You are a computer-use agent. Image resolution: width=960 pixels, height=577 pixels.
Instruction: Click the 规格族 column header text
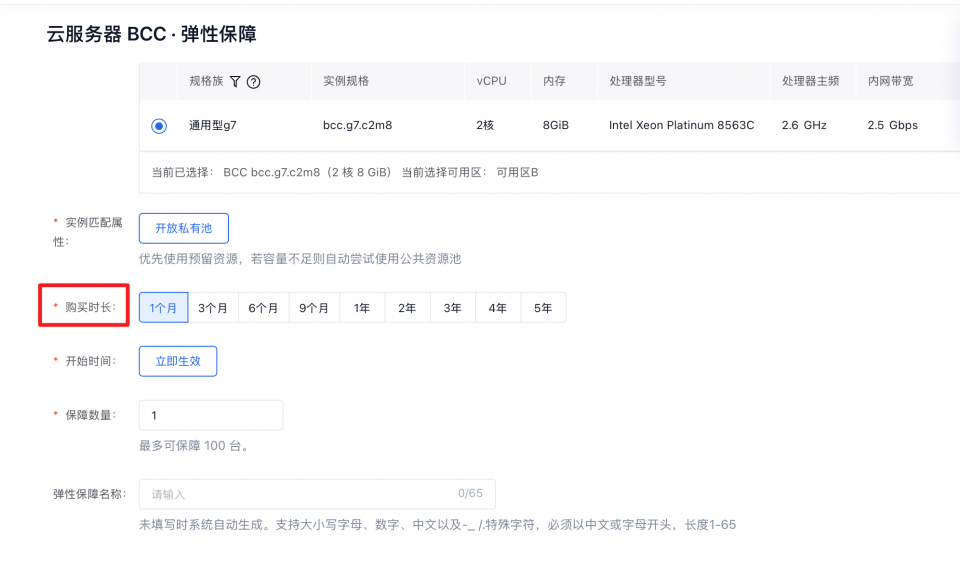click(206, 81)
